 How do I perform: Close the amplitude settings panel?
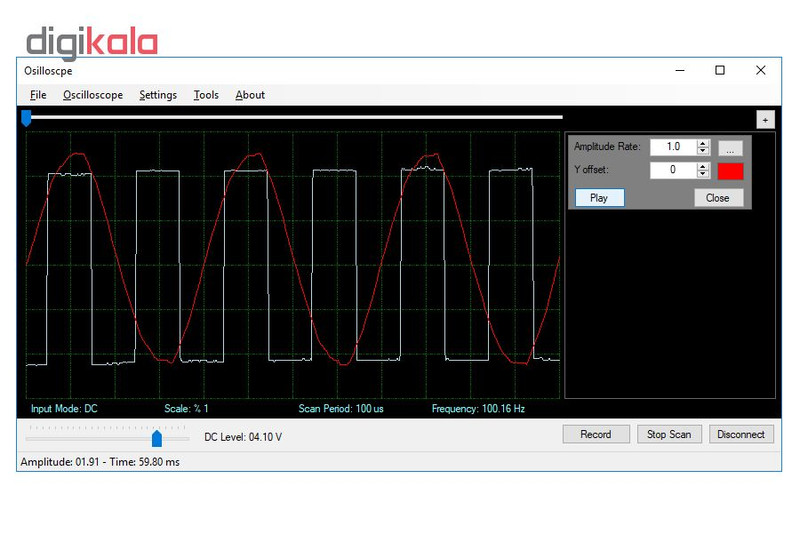tap(718, 198)
